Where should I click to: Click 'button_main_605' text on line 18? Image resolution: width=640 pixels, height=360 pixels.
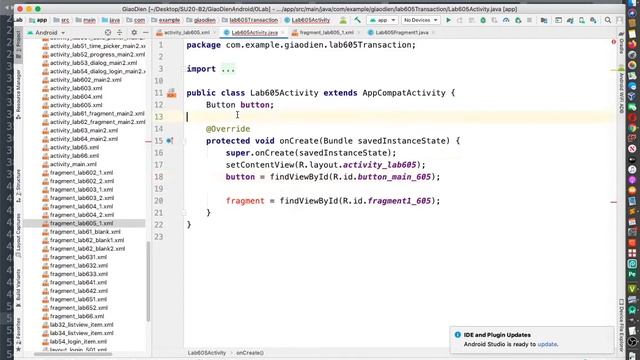(x=394, y=177)
